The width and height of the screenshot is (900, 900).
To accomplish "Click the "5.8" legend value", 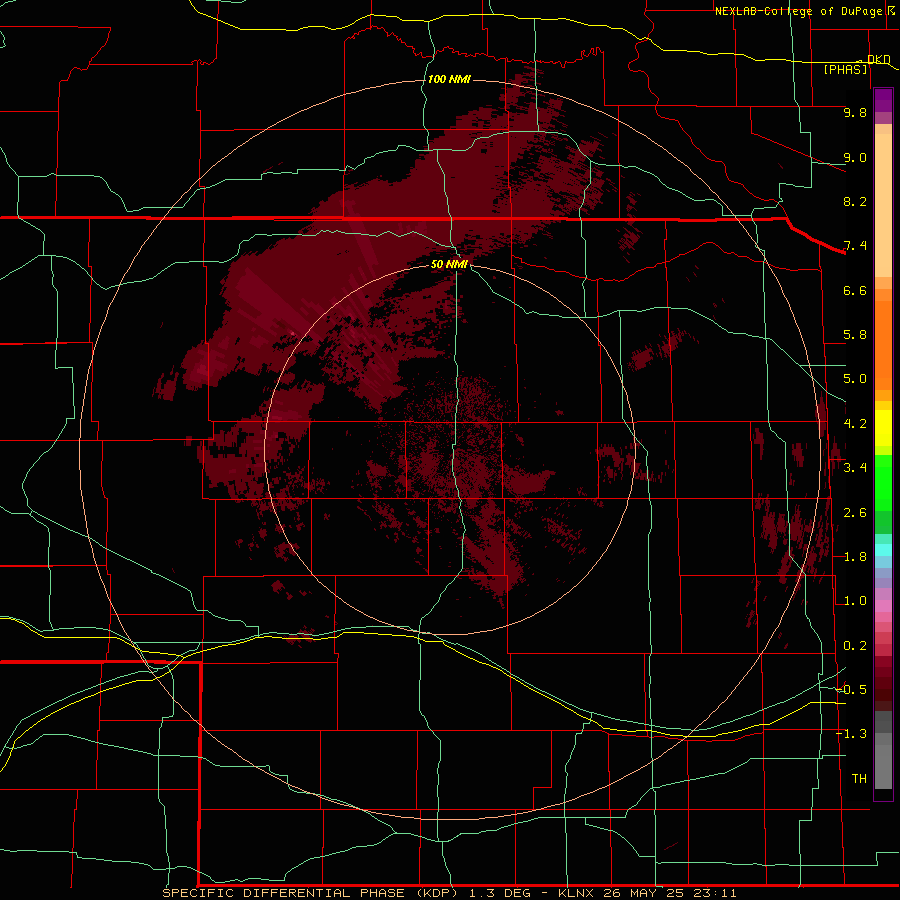I will pos(855,335).
